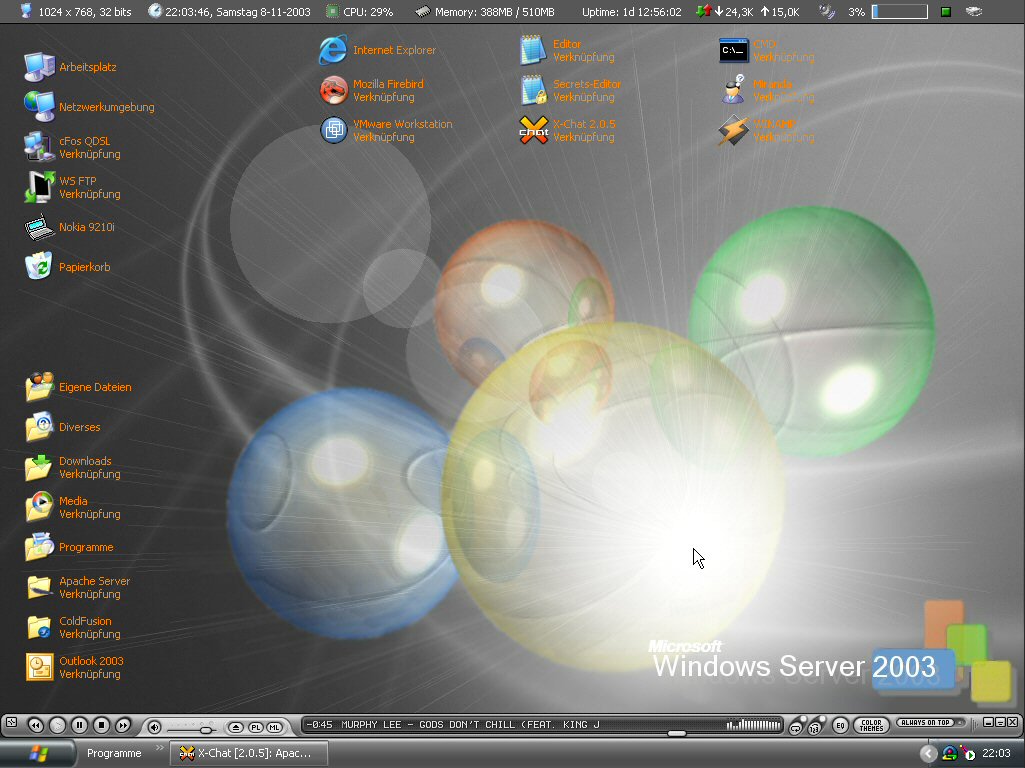Image resolution: width=1025 pixels, height=768 pixels.
Task: Open the Mozilla Firebird shortcut icon
Action: click(x=334, y=91)
